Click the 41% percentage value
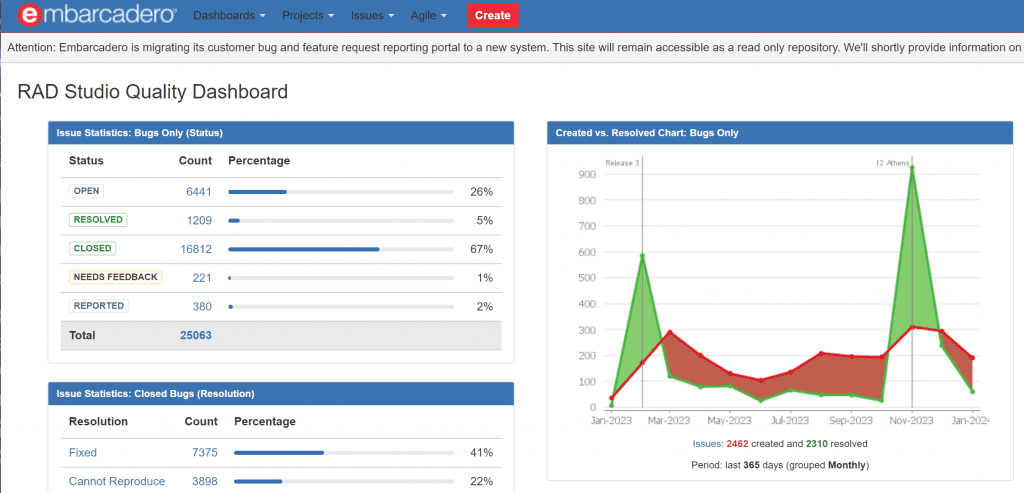Image resolution: width=1024 pixels, height=493 pixels. coord(481,453)
